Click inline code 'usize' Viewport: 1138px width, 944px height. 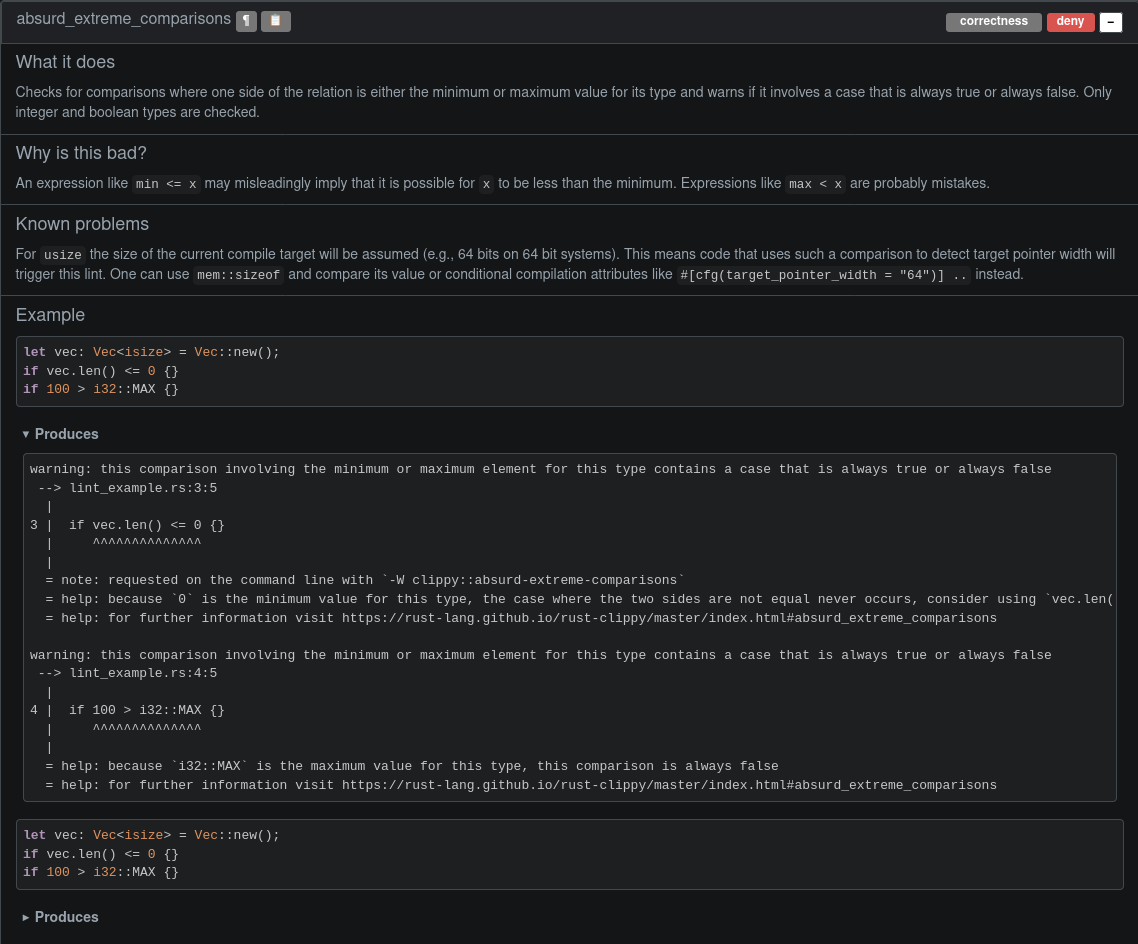click(x=62, y=255)
